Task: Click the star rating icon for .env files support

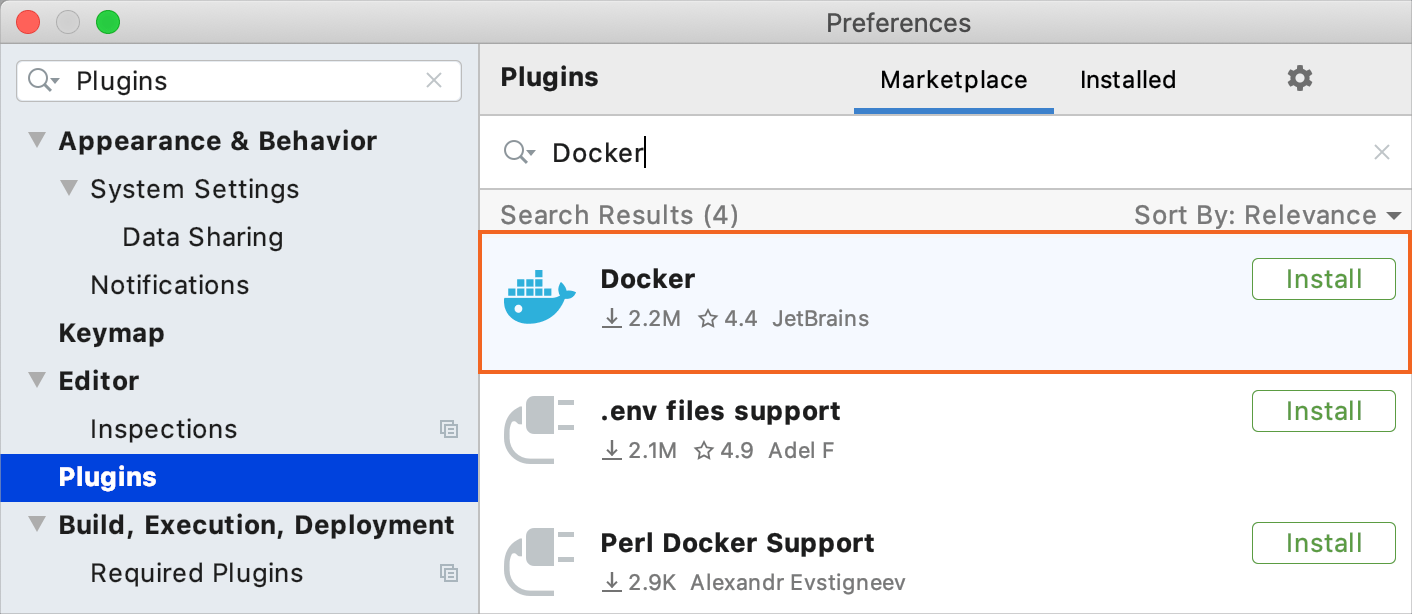Action: [x=704, y=451]
